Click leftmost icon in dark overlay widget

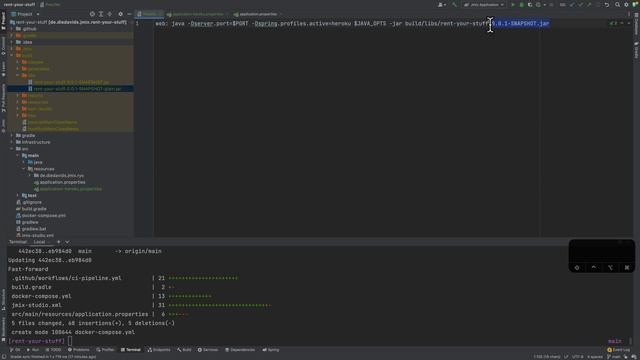(577, 267)
